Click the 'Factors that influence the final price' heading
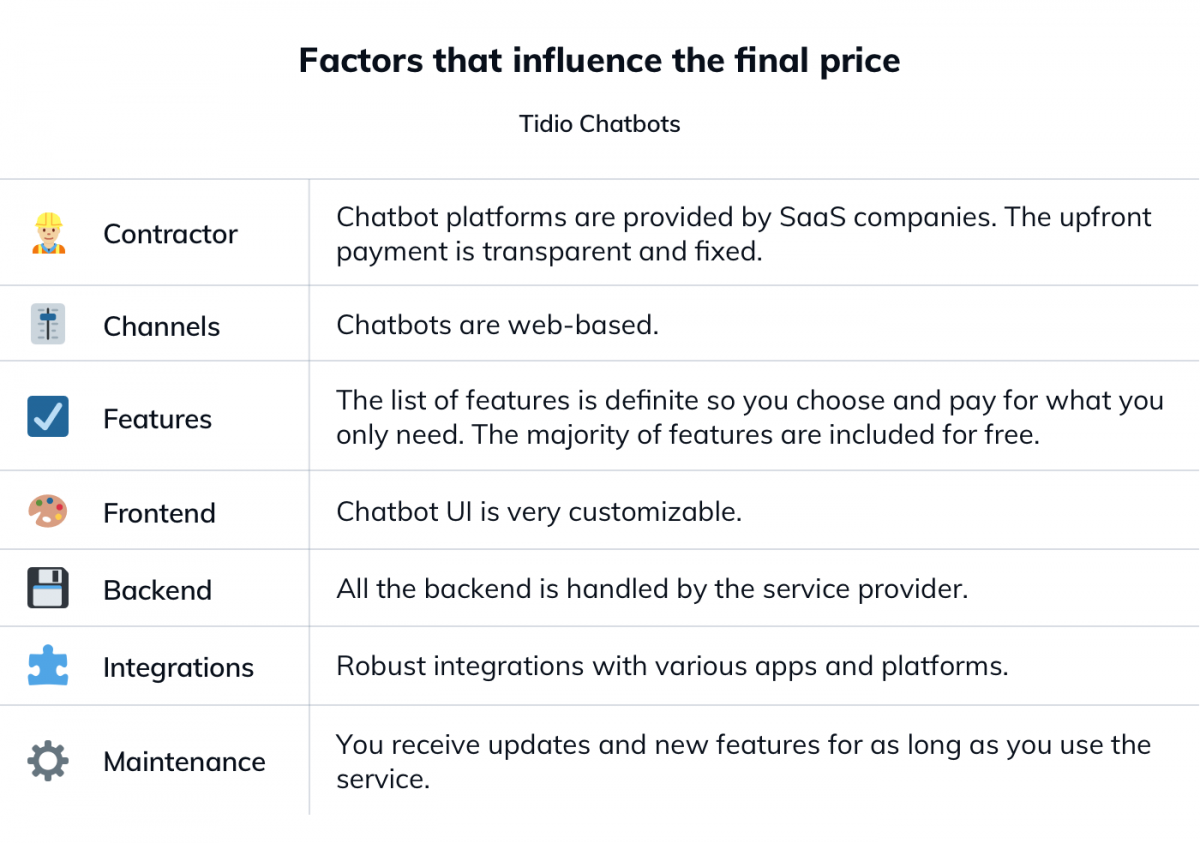The width and height of the screenshot is (1200, 843). pos(600,60)
